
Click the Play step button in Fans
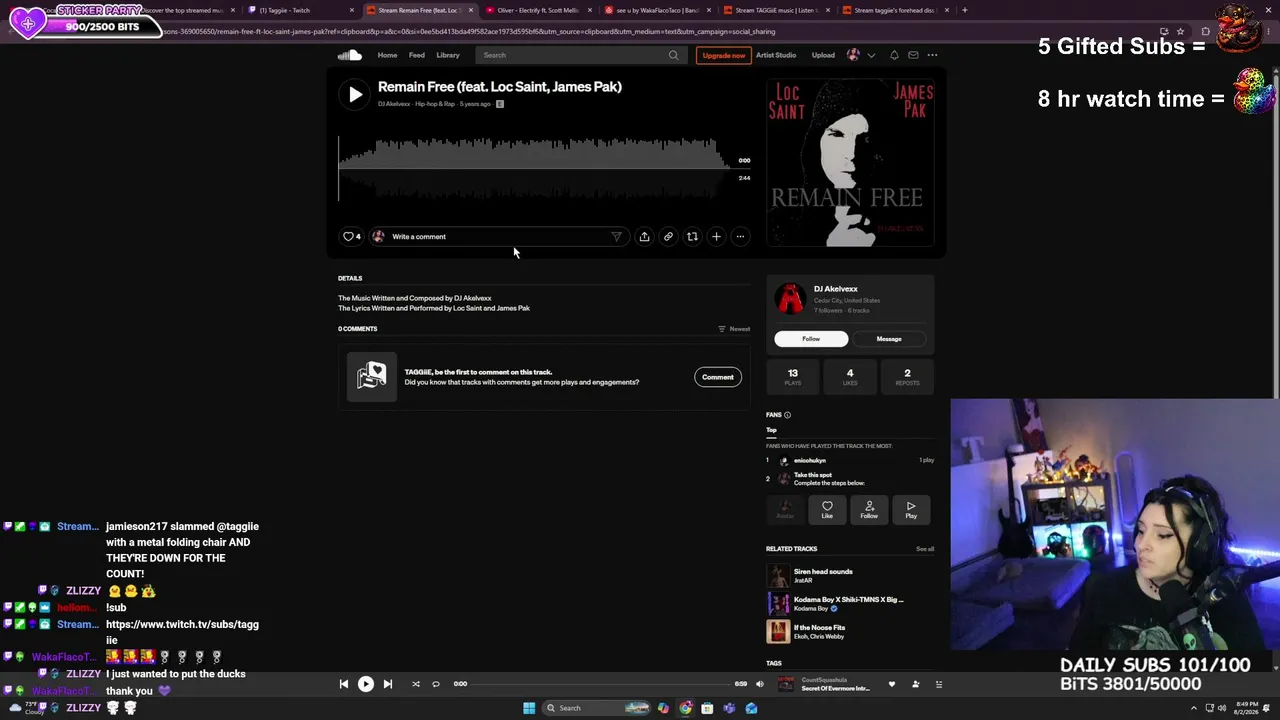pos(911,510)
